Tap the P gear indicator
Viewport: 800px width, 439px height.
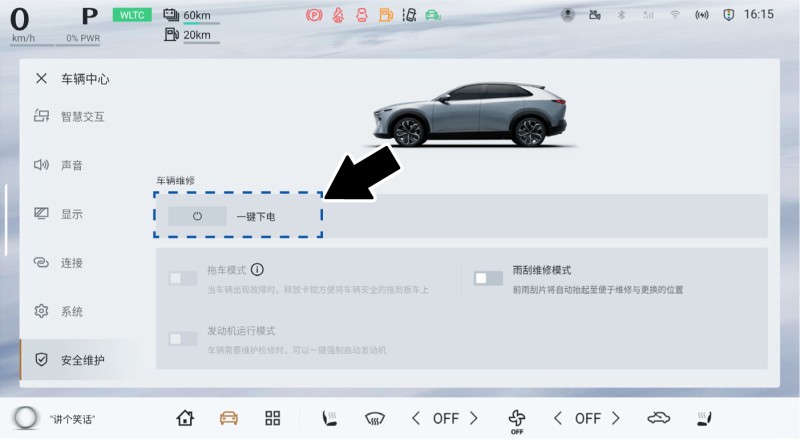(90, 16)
